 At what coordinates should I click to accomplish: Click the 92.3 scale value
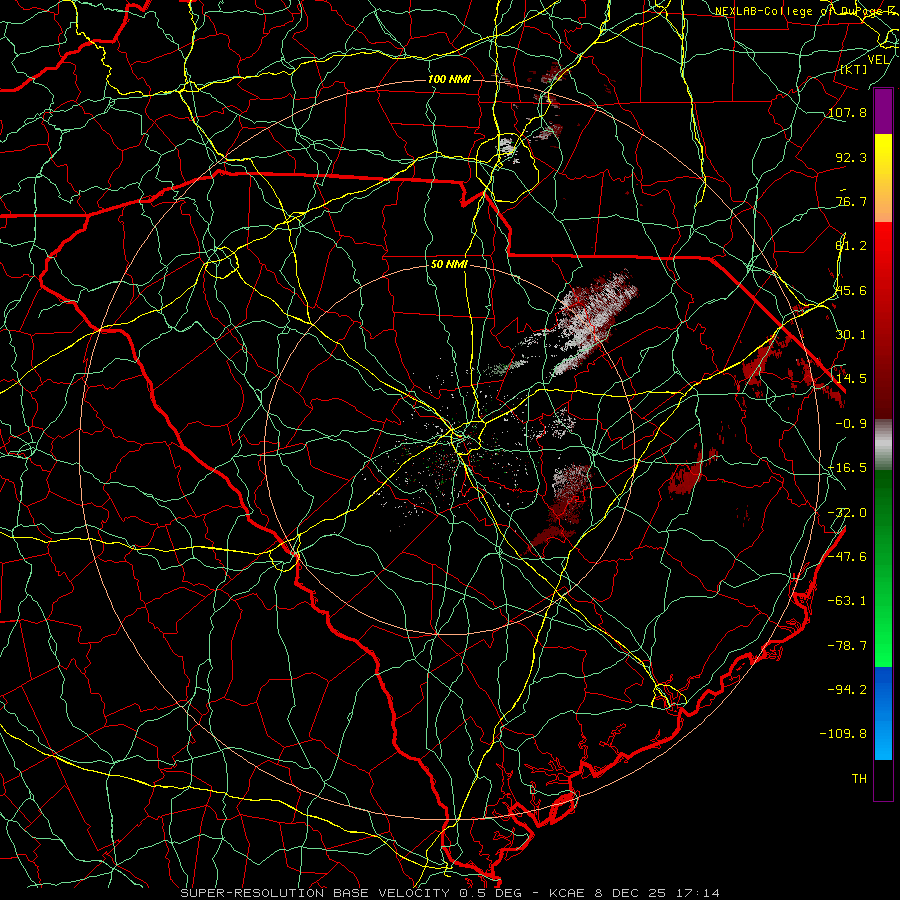point(851,157)
